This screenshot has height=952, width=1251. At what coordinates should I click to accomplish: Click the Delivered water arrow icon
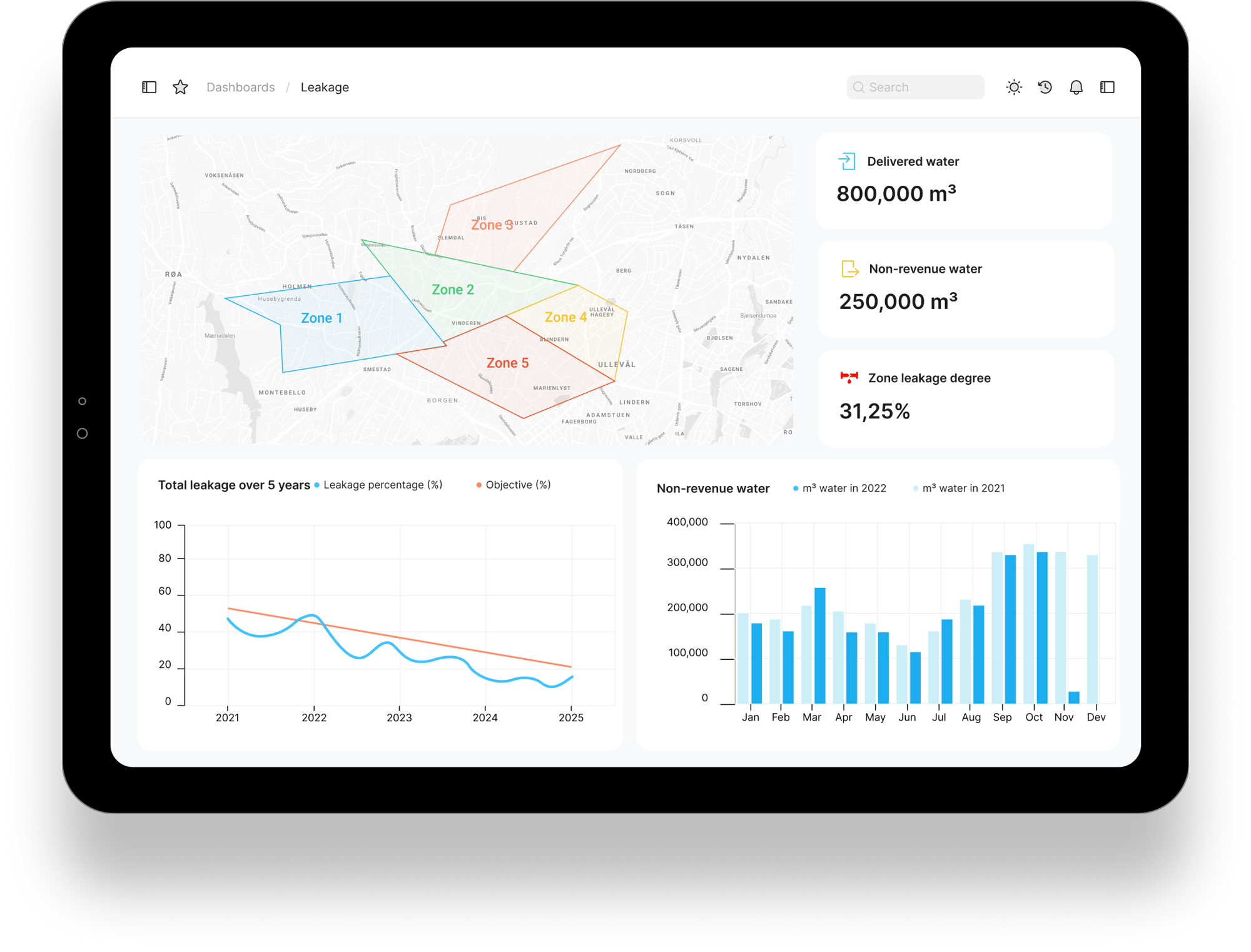(x=846, y=161)
